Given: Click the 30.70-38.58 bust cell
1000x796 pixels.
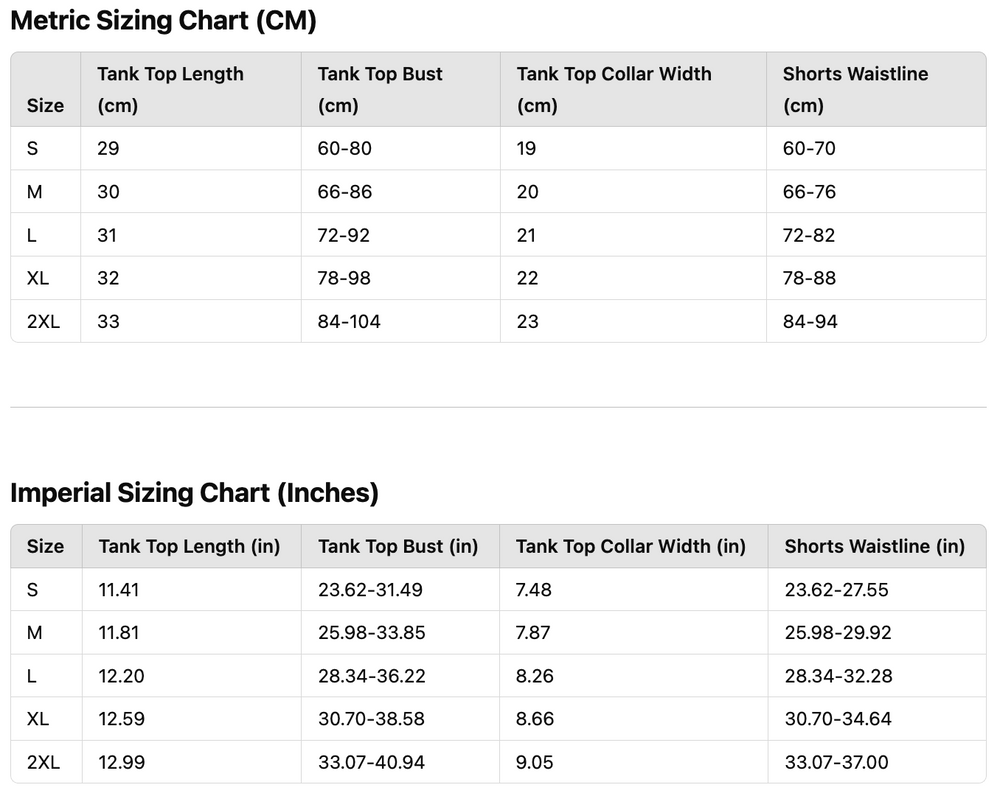Looking at the screenshot, I should (x=371, y=719).
